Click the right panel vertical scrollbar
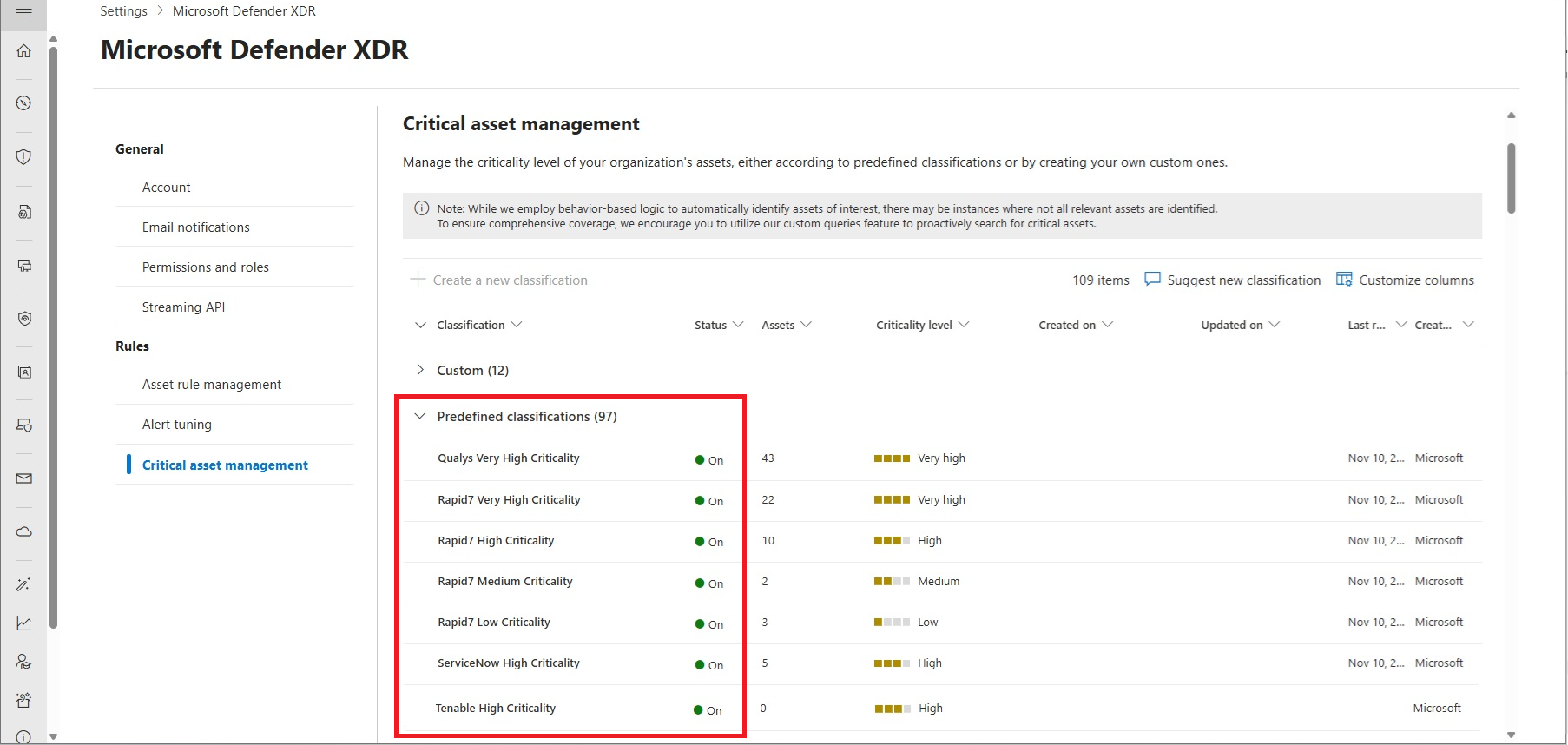 point(1511,178)
